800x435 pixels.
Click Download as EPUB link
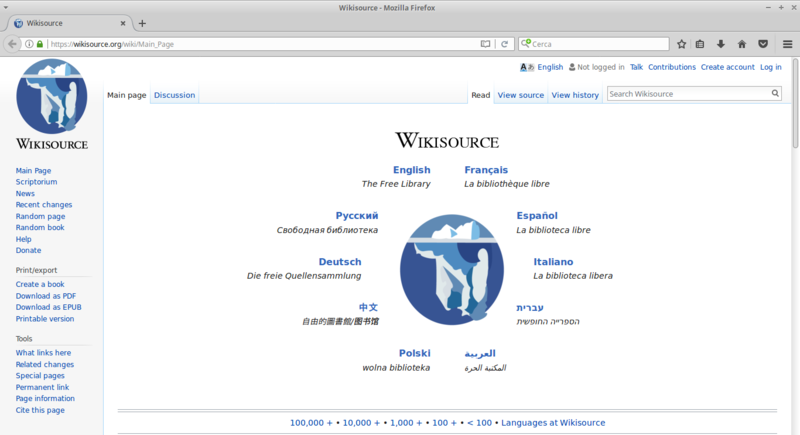[x=48, y=307]
